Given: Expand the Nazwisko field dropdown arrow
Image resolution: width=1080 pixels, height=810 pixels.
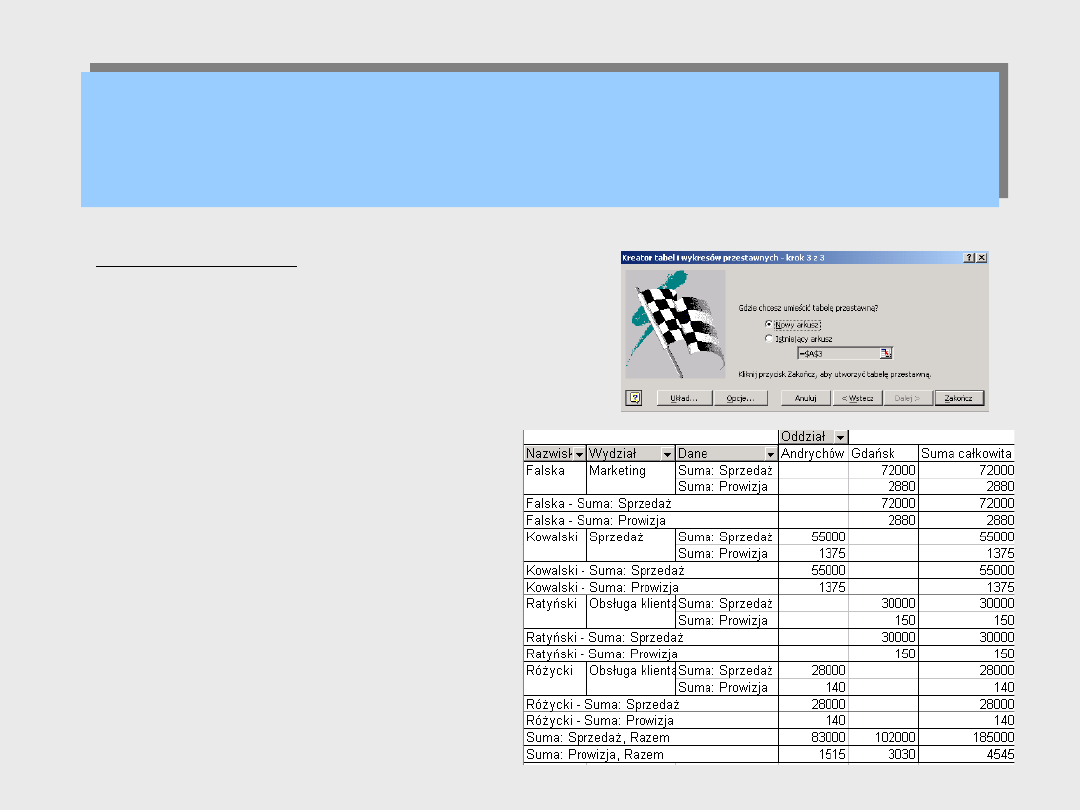Looking at the screenshot, I should click(x=579, y=454).
